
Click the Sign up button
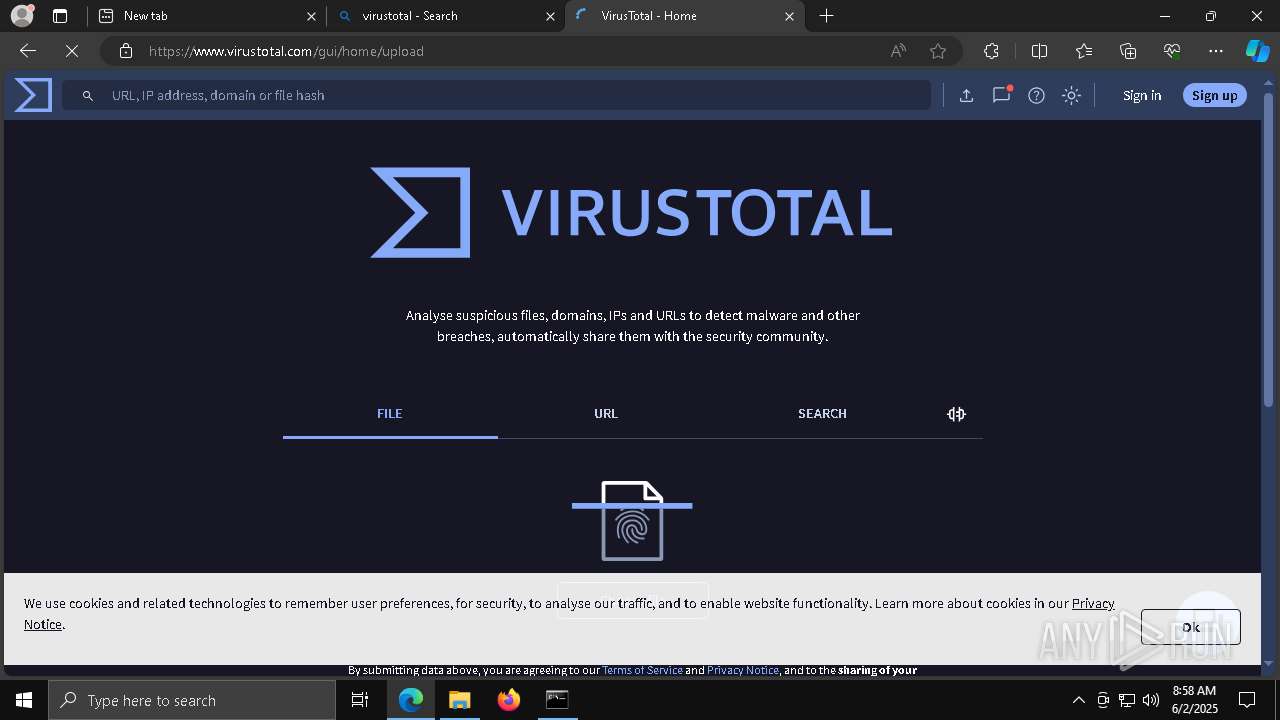click(1215, 95)
